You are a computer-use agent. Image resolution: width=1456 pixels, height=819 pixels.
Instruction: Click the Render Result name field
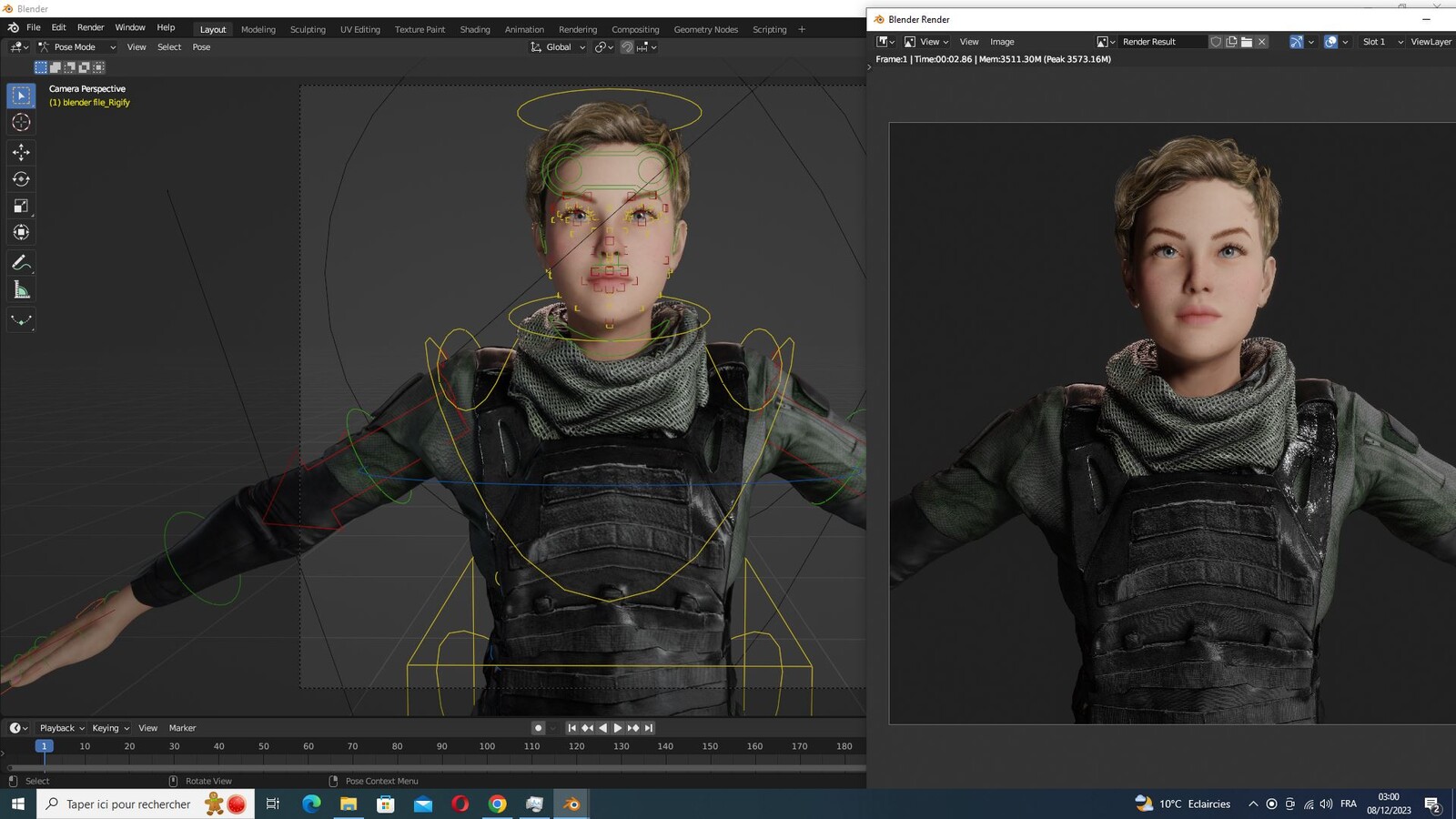[x=1163, y=42]
